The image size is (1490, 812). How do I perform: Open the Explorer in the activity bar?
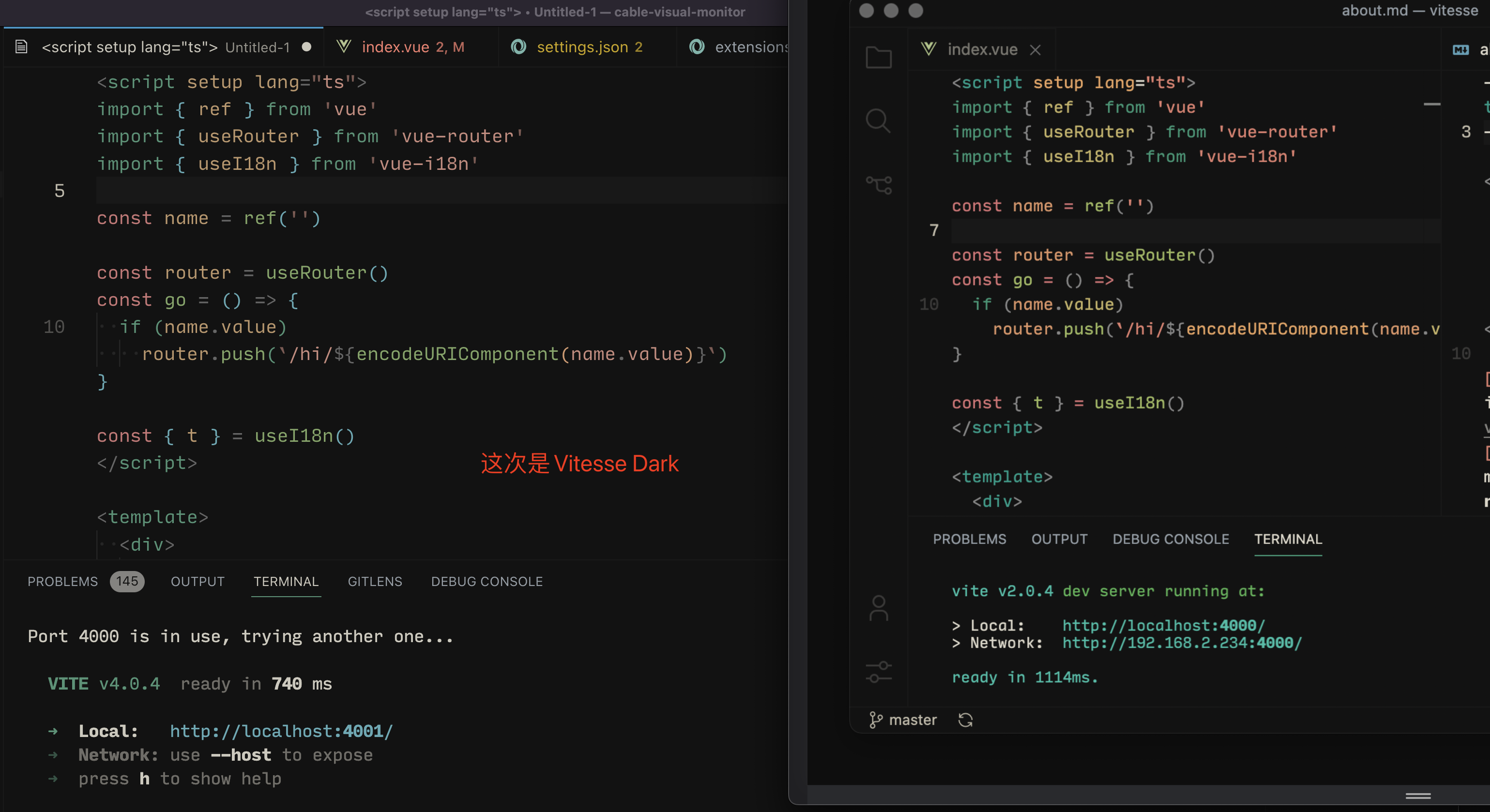(878, 56)
